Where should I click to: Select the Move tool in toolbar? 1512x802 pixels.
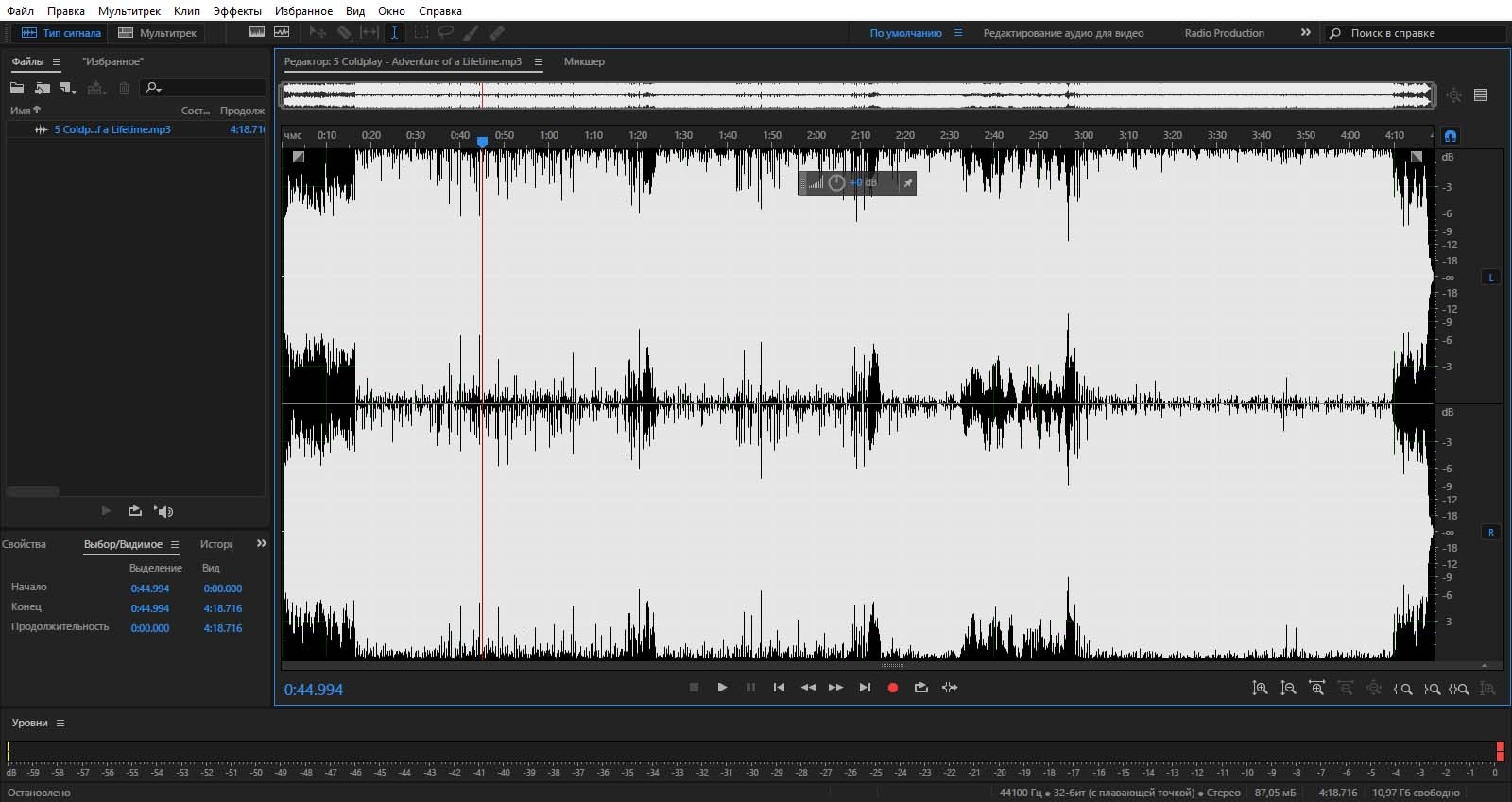pyautogui.click(x=318, y=32)
